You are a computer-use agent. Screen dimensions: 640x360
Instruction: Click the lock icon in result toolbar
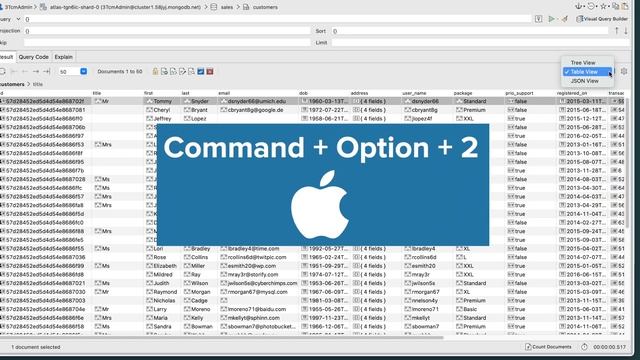(155, 71)
